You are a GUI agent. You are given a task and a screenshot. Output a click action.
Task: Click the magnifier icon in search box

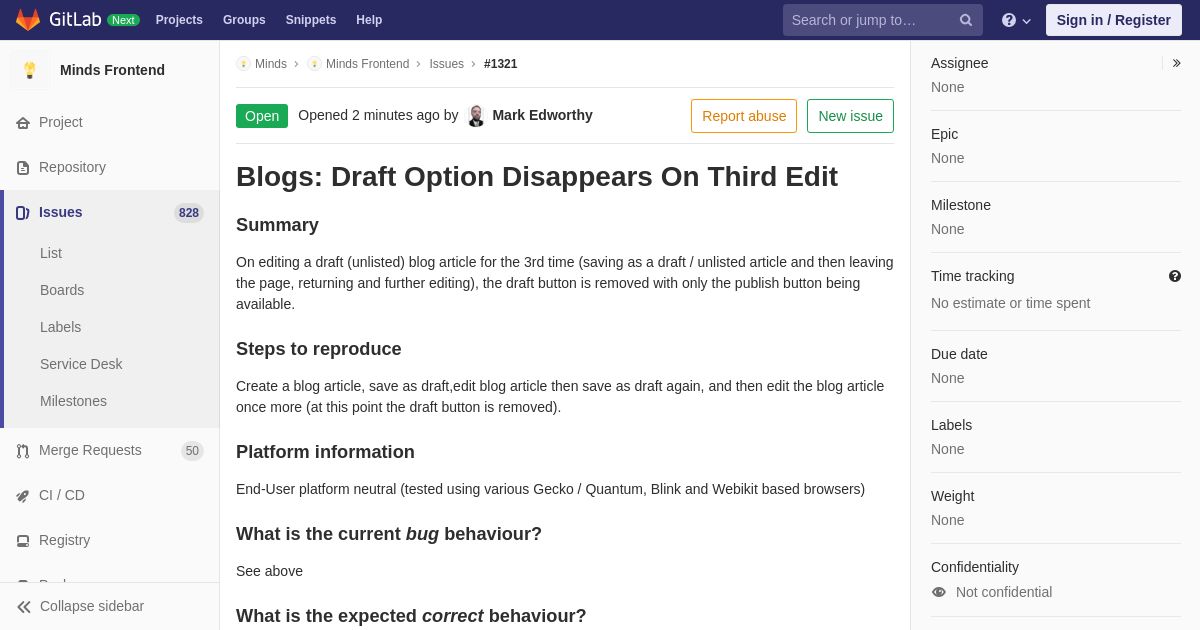click(x=966, y=20)
